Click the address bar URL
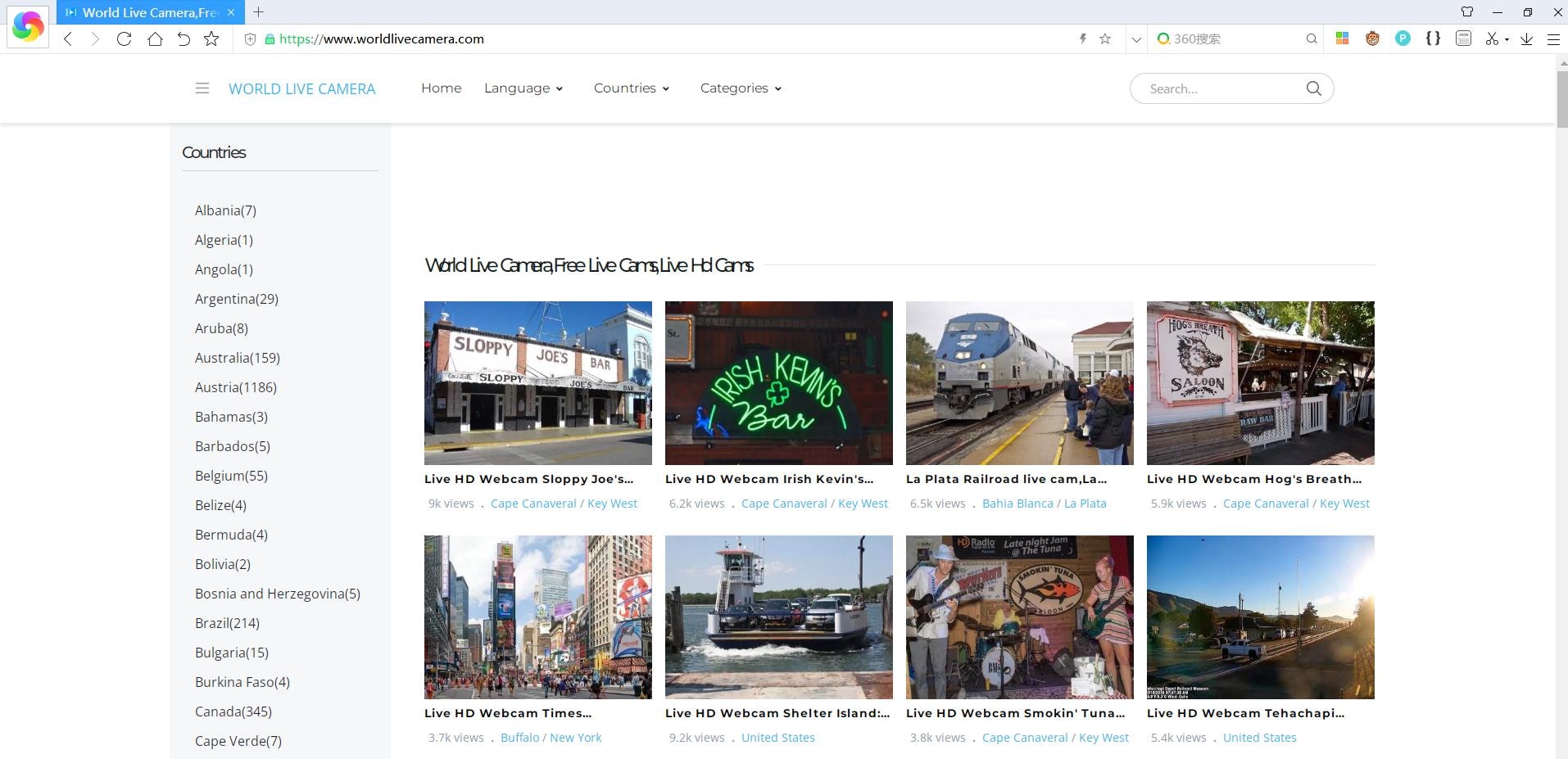 click(x=382, y=38)
